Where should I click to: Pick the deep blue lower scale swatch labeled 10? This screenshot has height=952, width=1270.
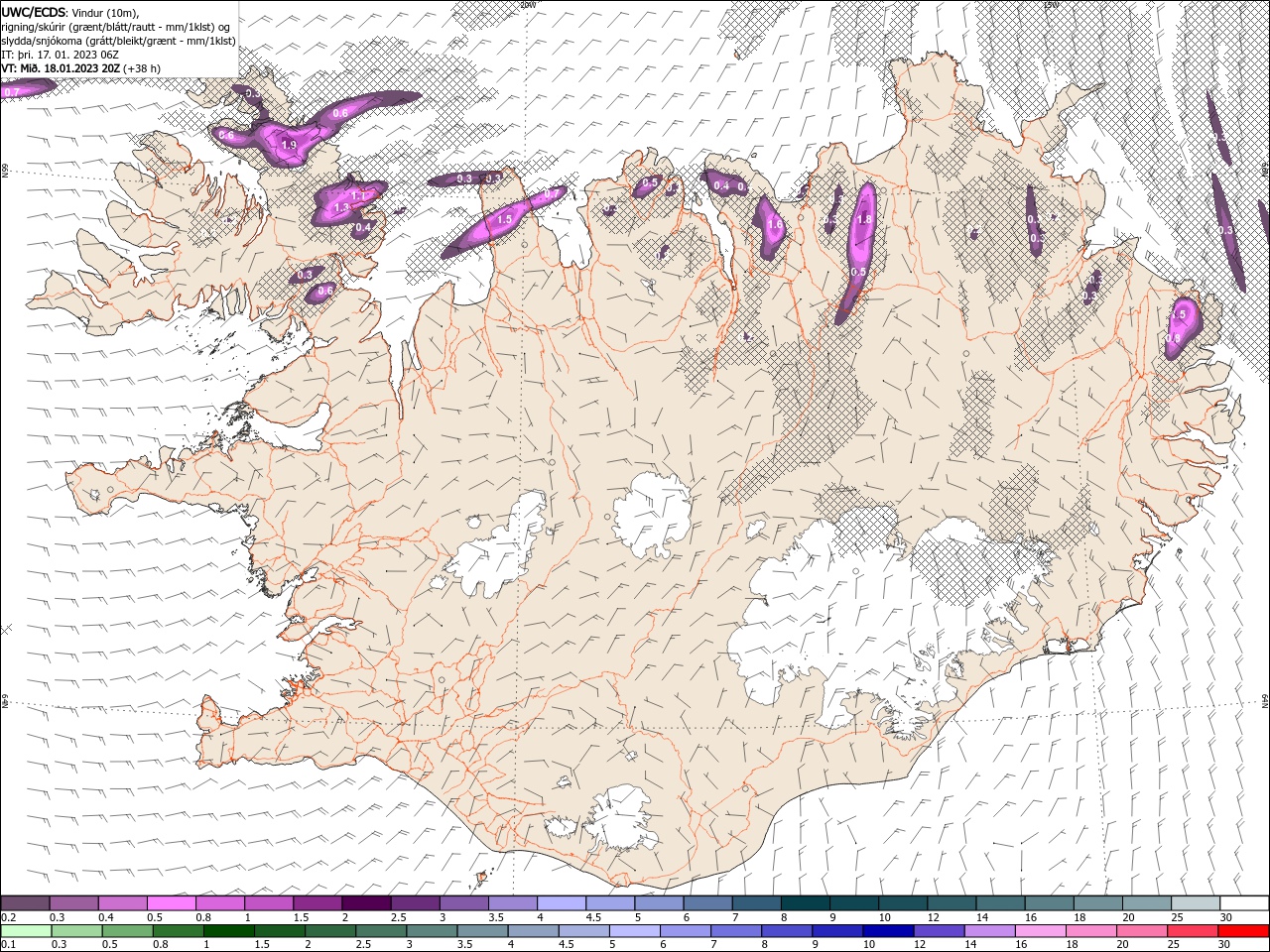pyautogui.click(x=888, y=931)
